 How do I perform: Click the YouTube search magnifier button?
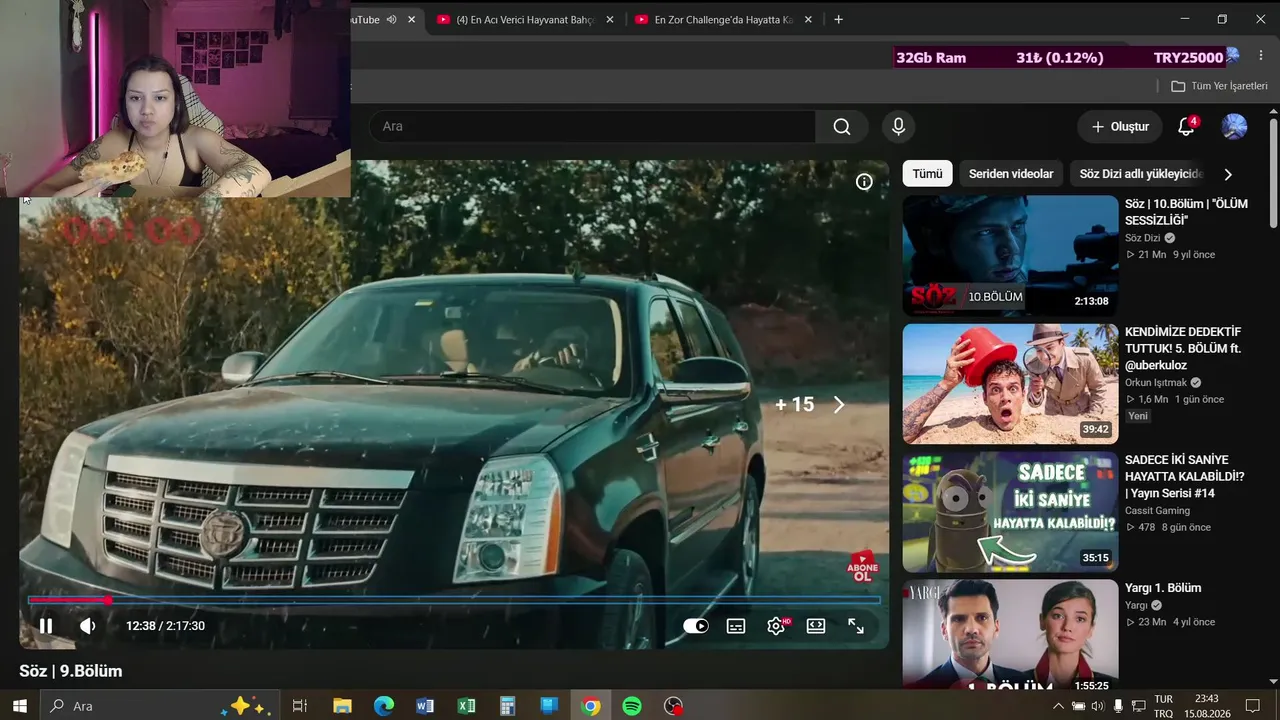tap(842, 127)
